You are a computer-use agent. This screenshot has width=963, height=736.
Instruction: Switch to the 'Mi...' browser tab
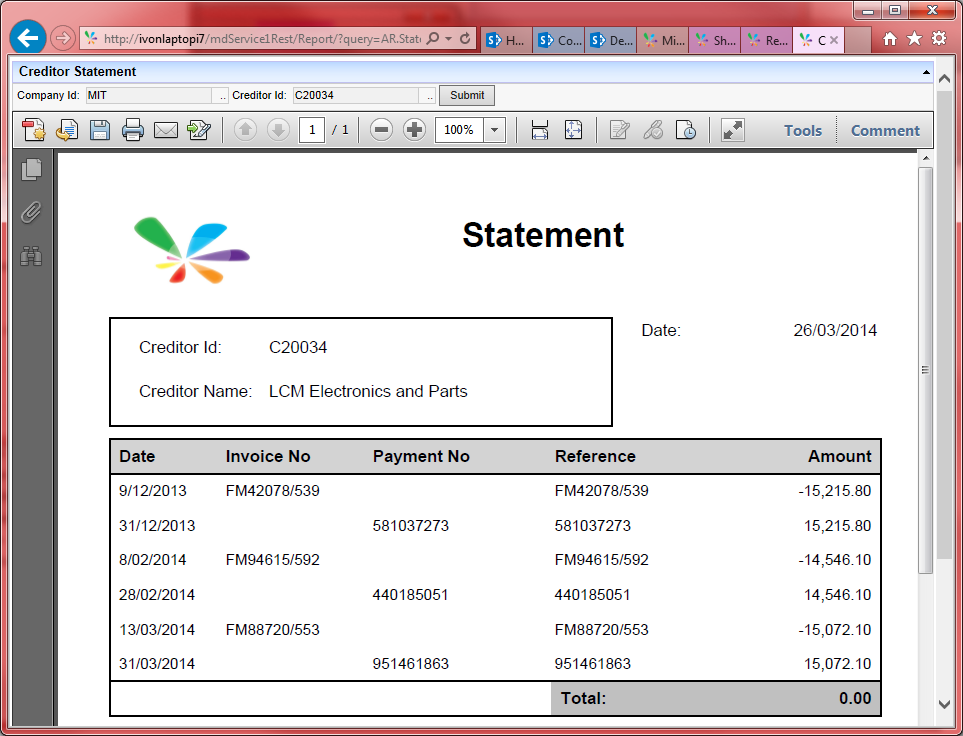[x=663, y=41]
